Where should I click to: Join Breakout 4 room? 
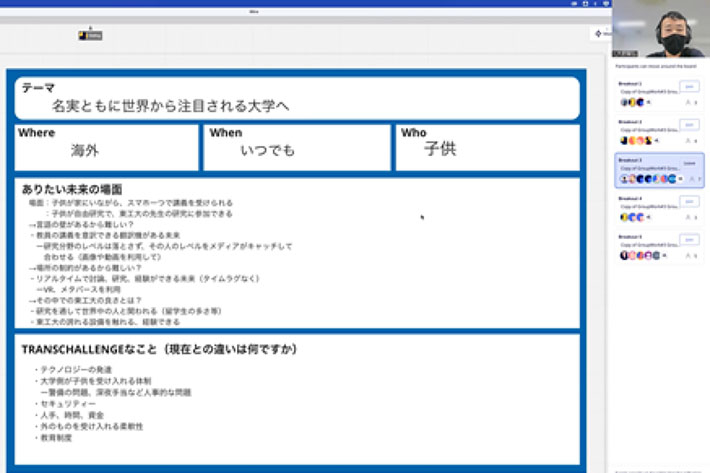690,201
